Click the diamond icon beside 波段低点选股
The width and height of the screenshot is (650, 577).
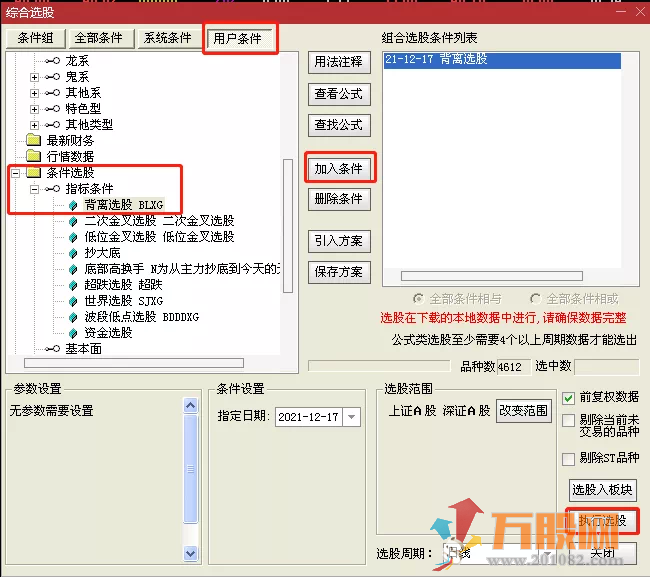73,318
